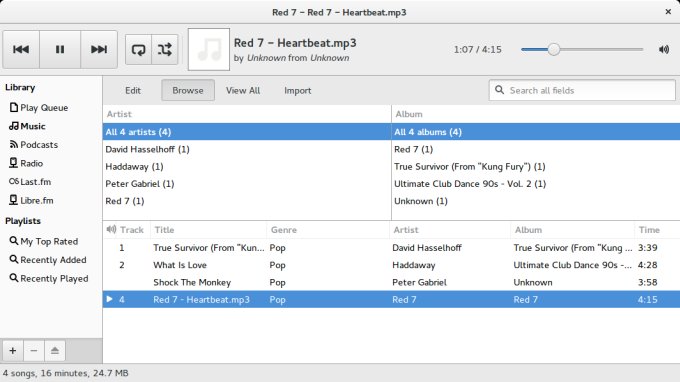Screen dimensions: 680x382
Task: Open Recently Added playlist
Action: [x=48, y=260]
